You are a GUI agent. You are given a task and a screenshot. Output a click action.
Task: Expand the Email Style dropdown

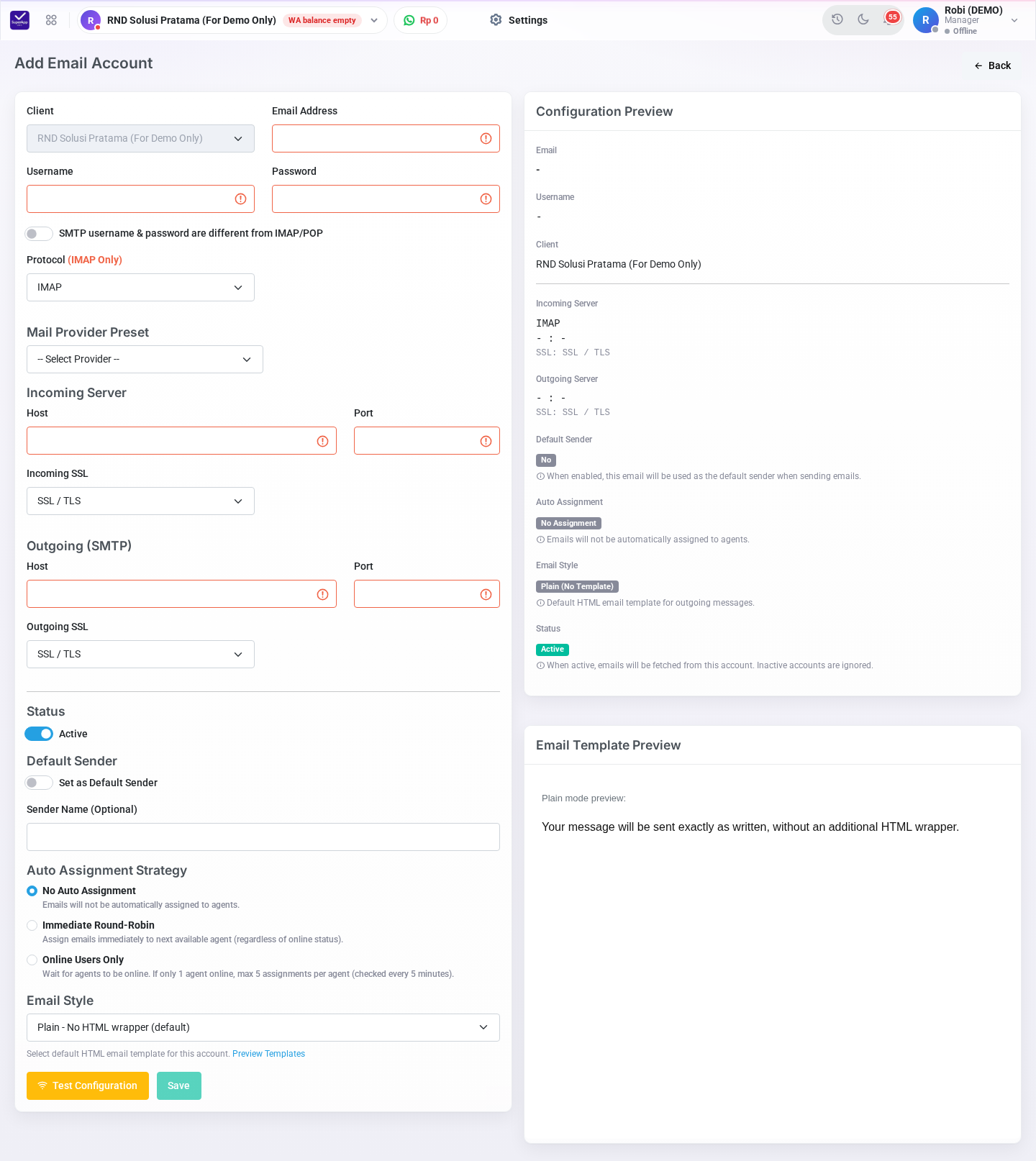coord(263,1028)
